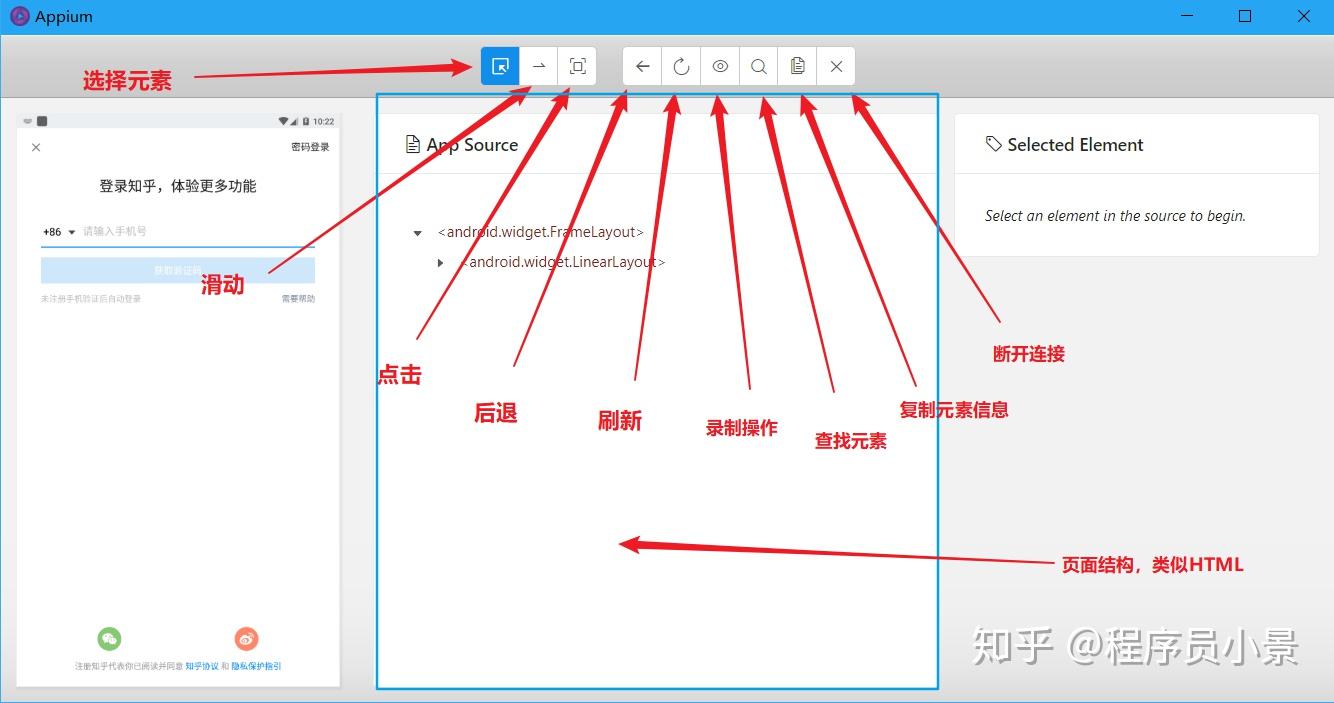Expand the android.widget.LinearLayout node
1334x703 pixels.
coord(440,263)
